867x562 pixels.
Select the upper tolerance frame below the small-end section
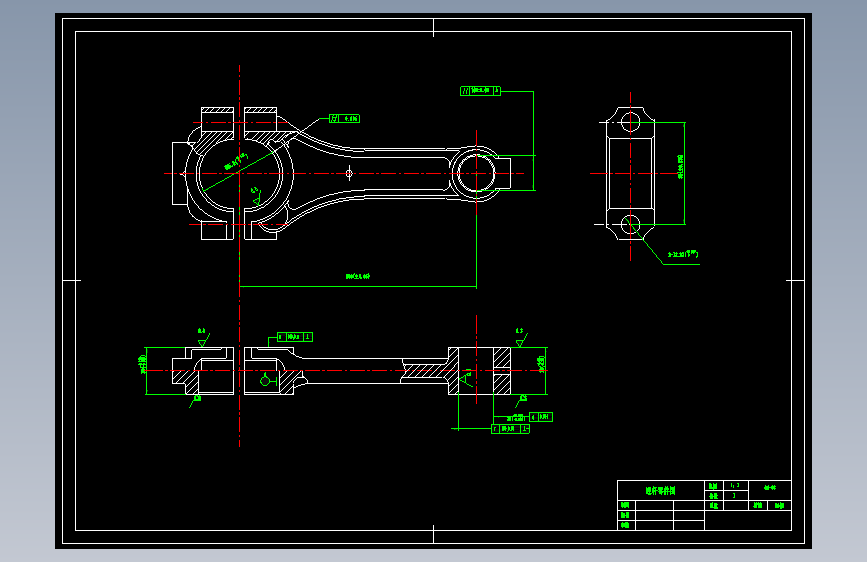coord(541,417)
